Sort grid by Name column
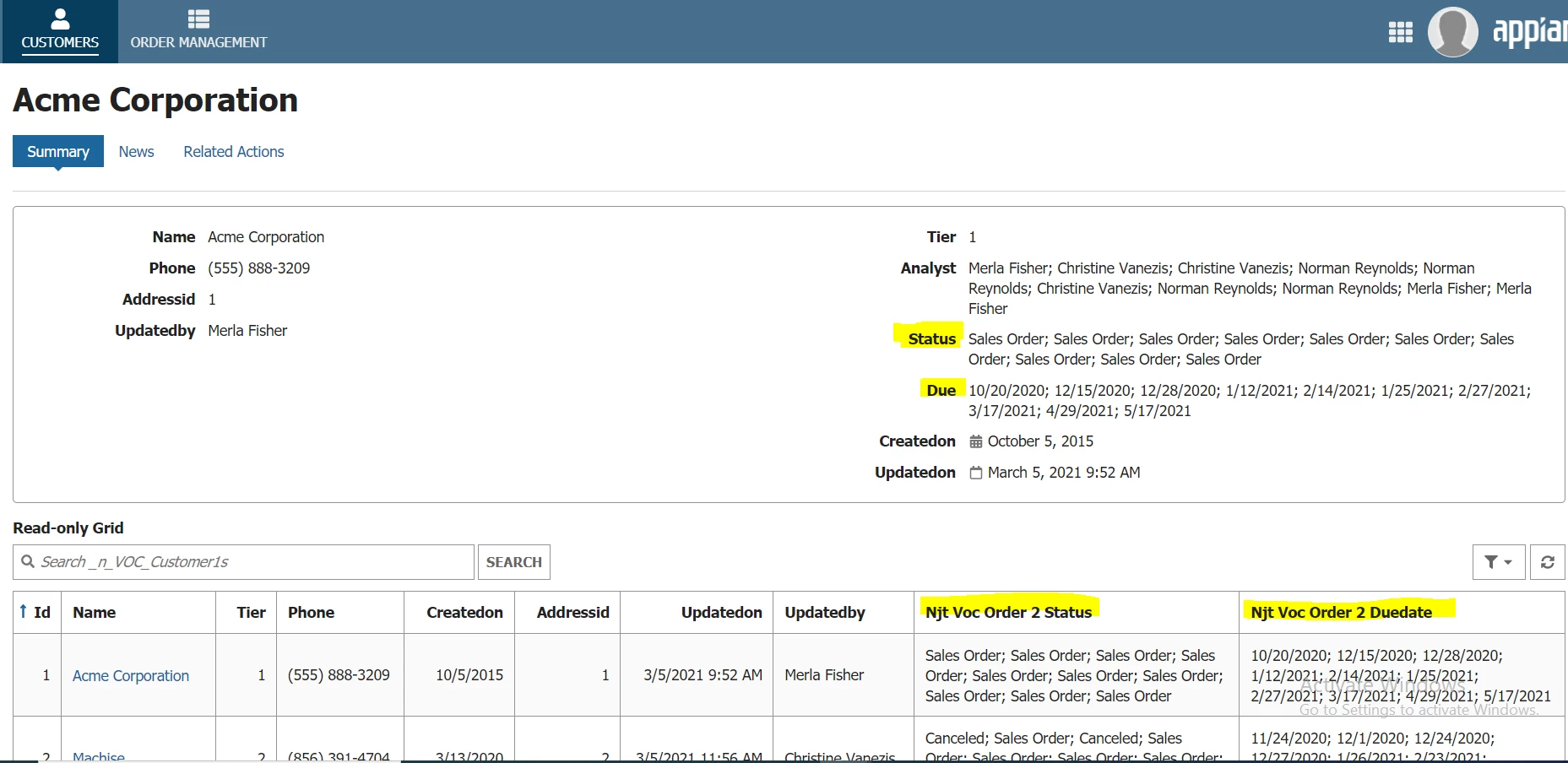 coord(94,612)
